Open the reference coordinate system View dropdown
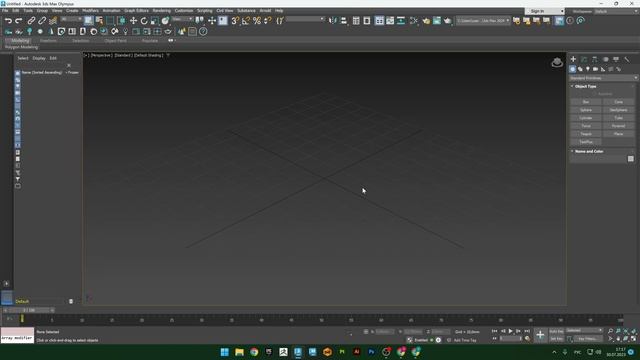Image resolution: width=640 pixels, height=360 pixels. click(x=181, y=19)
